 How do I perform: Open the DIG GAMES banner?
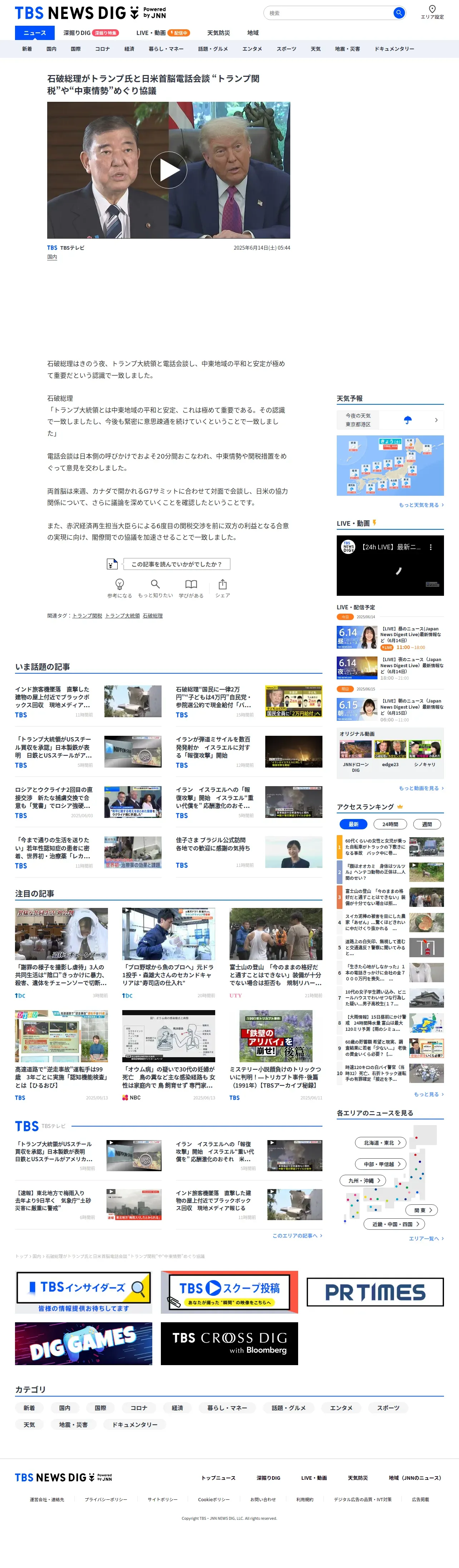[84, 1343]
